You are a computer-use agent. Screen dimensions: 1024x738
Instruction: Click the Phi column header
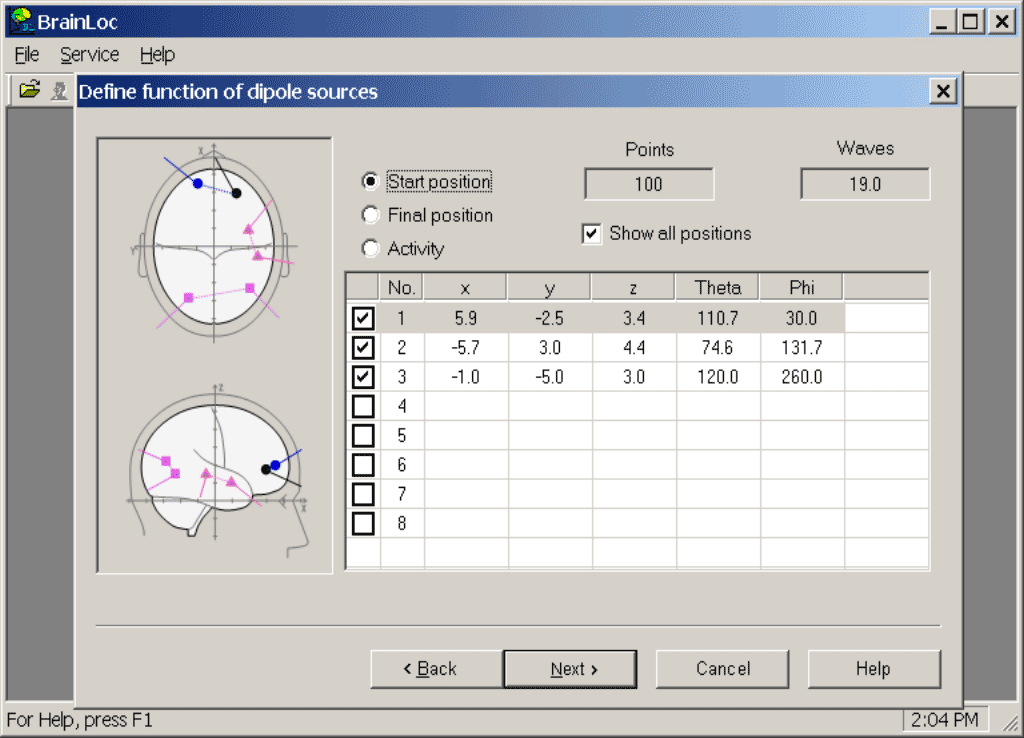(x=802, y=288)
